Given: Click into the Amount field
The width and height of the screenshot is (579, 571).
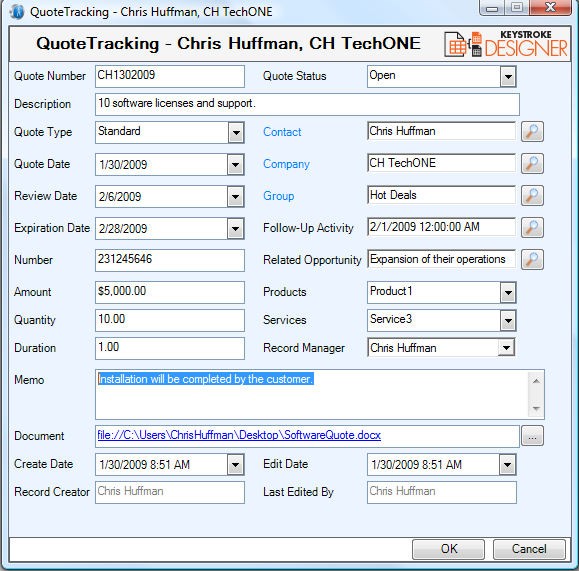Looking at the screenshot, I should click(x=170, y=292).
